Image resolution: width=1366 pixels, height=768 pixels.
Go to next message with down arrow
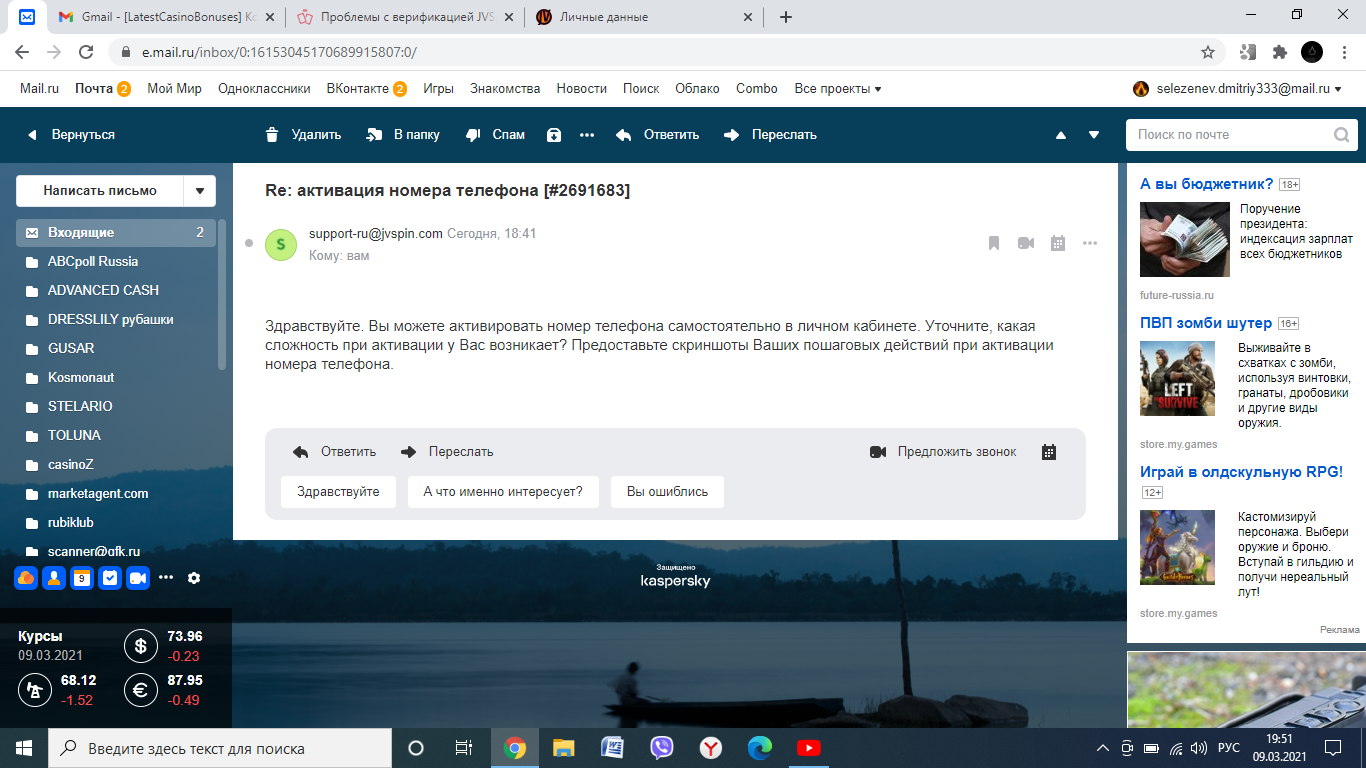(x=1094, y=135)
